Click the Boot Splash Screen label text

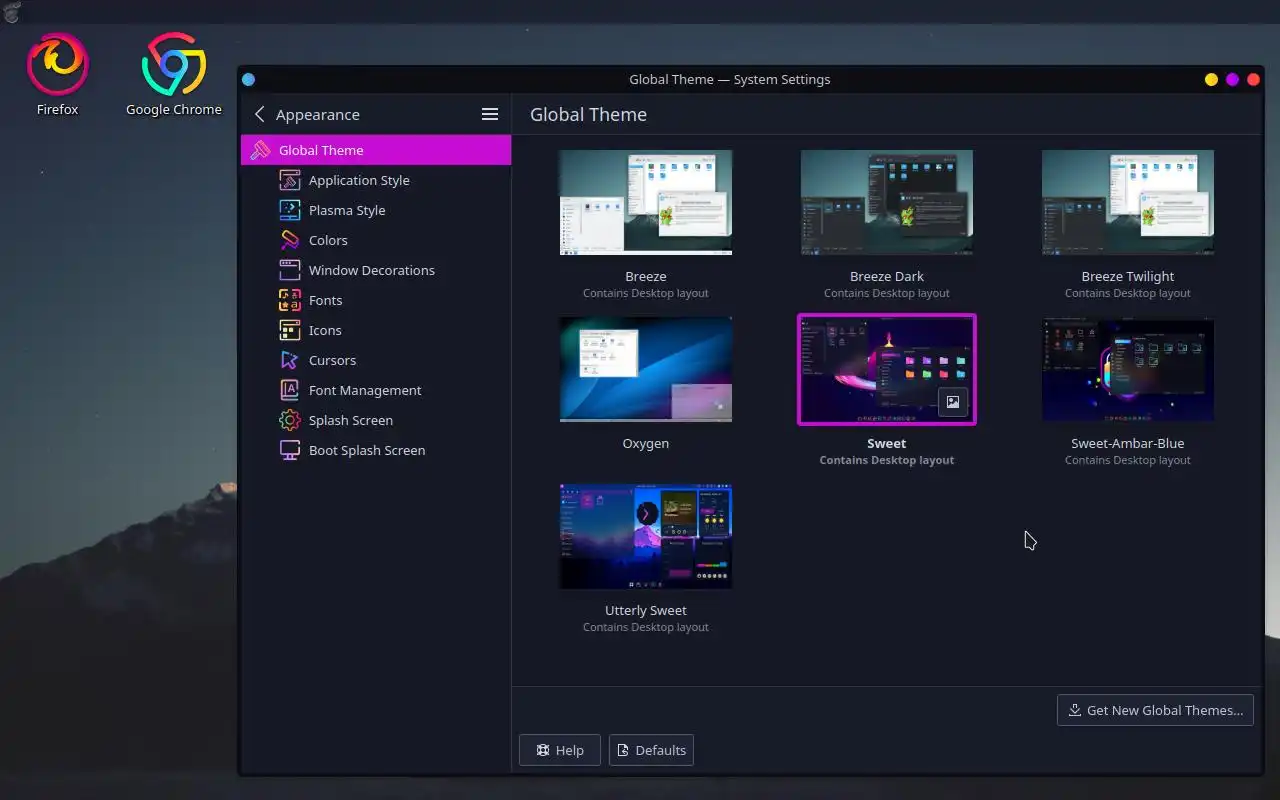[x=367, y=450]
